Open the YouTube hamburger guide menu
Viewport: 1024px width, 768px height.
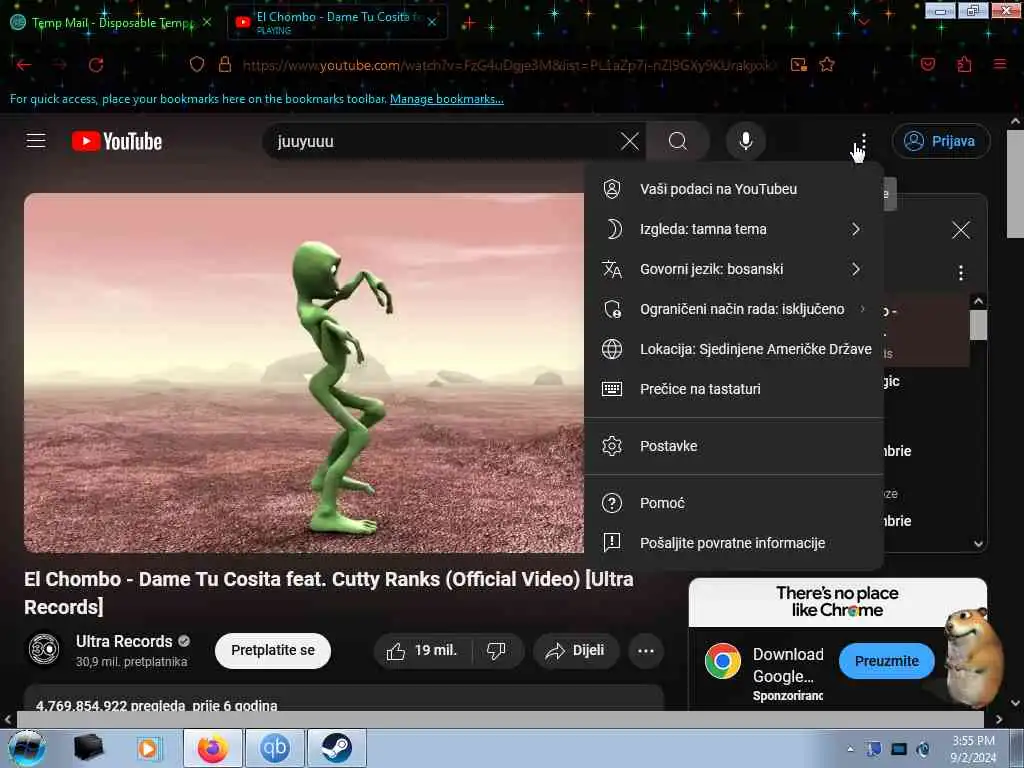tap(36, 140)
